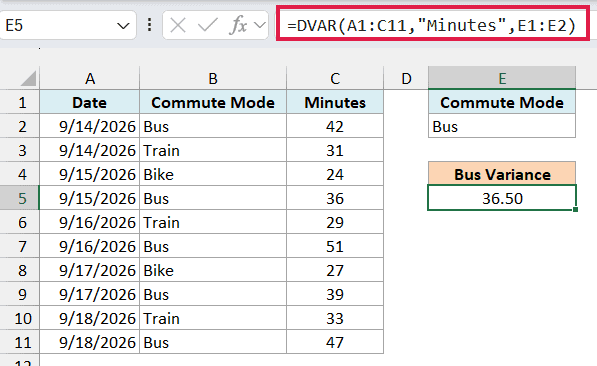Viewport: 597px width, 366px height.
Task: Click the 9/15/2026 date in row 4
Action: point(90,174)
